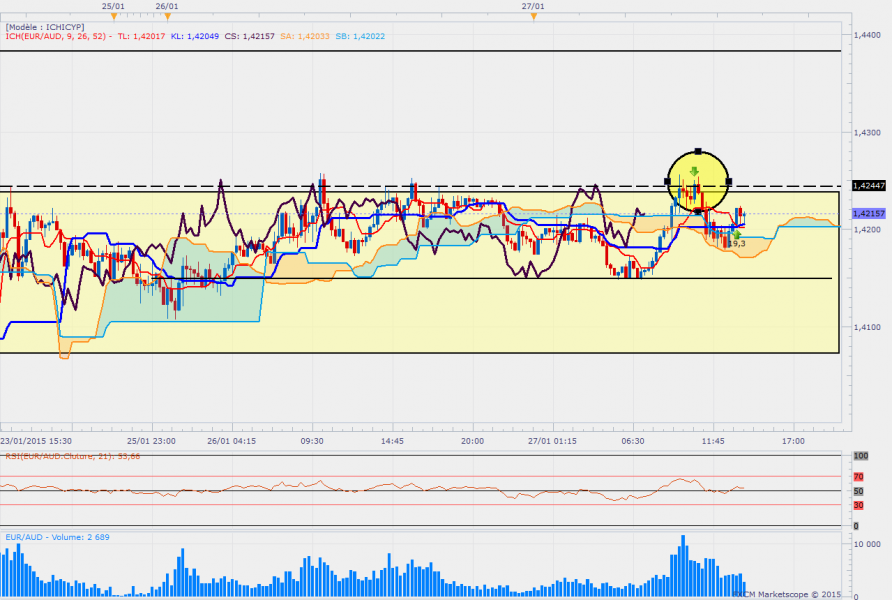Click the 1,4400 price axis label
Image resolution: width=892 pixels, height=600 pixels.
click(867, 35)
